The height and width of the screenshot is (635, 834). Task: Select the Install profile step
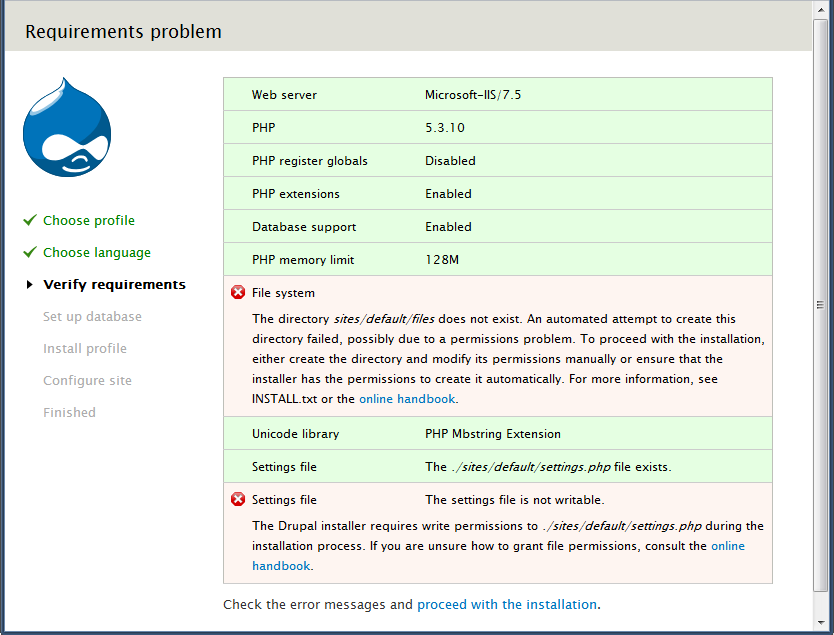(x=85, y=348)
